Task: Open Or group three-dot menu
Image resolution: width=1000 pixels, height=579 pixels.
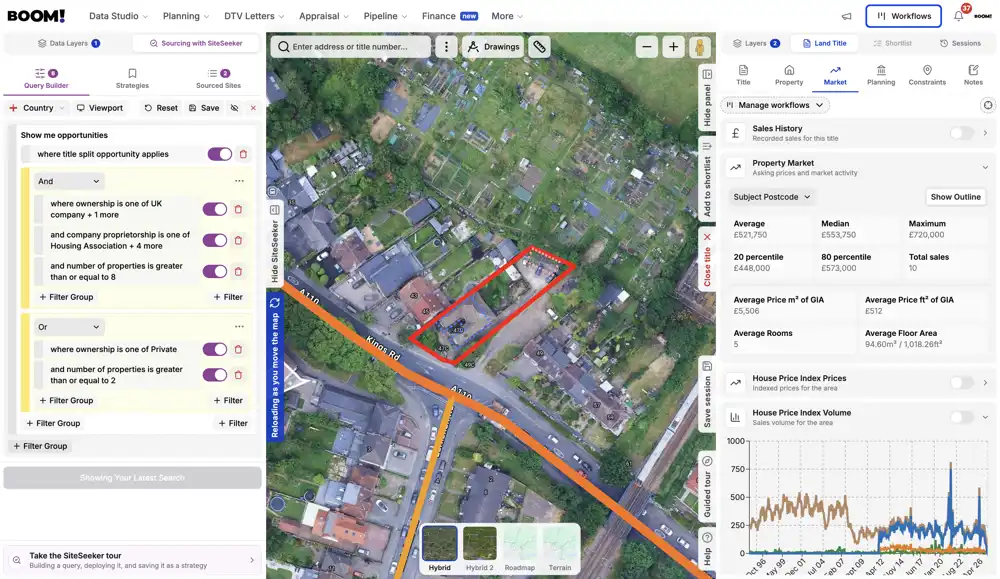Action: pyautogui.click(x=239, y=326)
